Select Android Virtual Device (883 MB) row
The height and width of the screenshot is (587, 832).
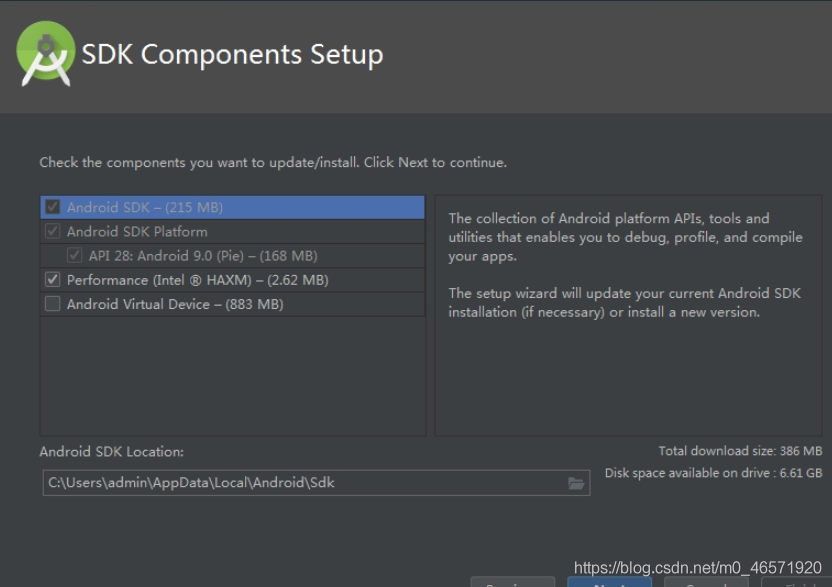click(x=232, y=304)
